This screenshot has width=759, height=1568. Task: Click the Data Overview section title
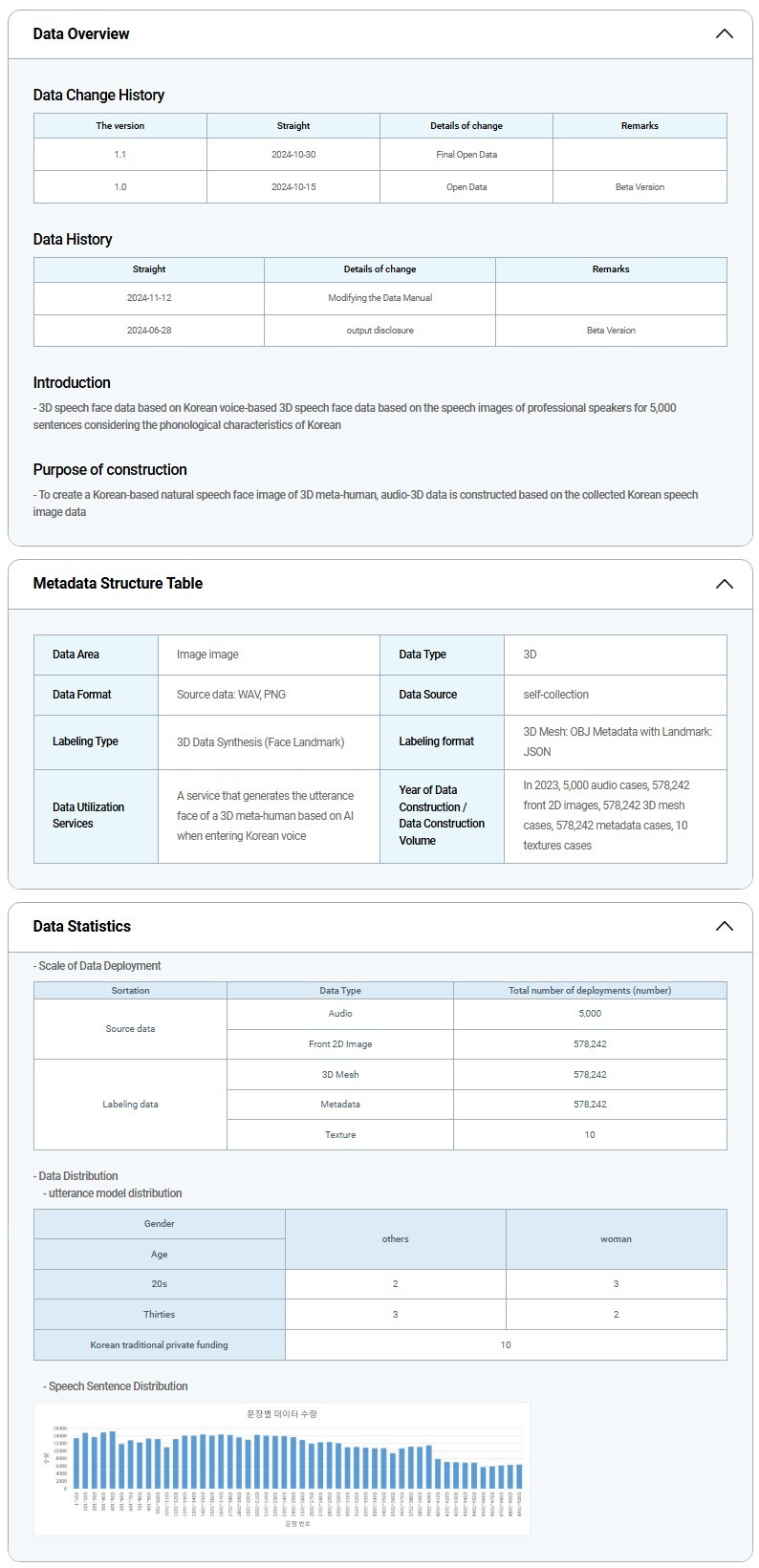(81, 33)
